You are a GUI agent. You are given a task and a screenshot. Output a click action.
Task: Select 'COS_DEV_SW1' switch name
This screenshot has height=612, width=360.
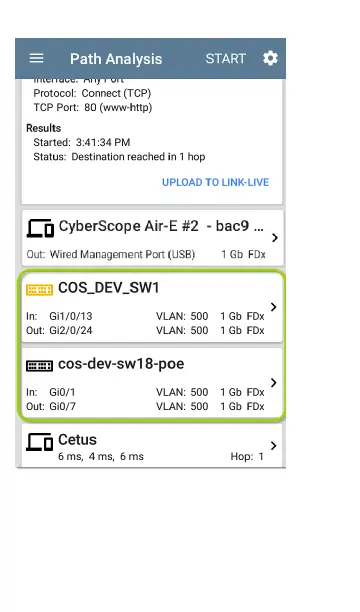109,288
